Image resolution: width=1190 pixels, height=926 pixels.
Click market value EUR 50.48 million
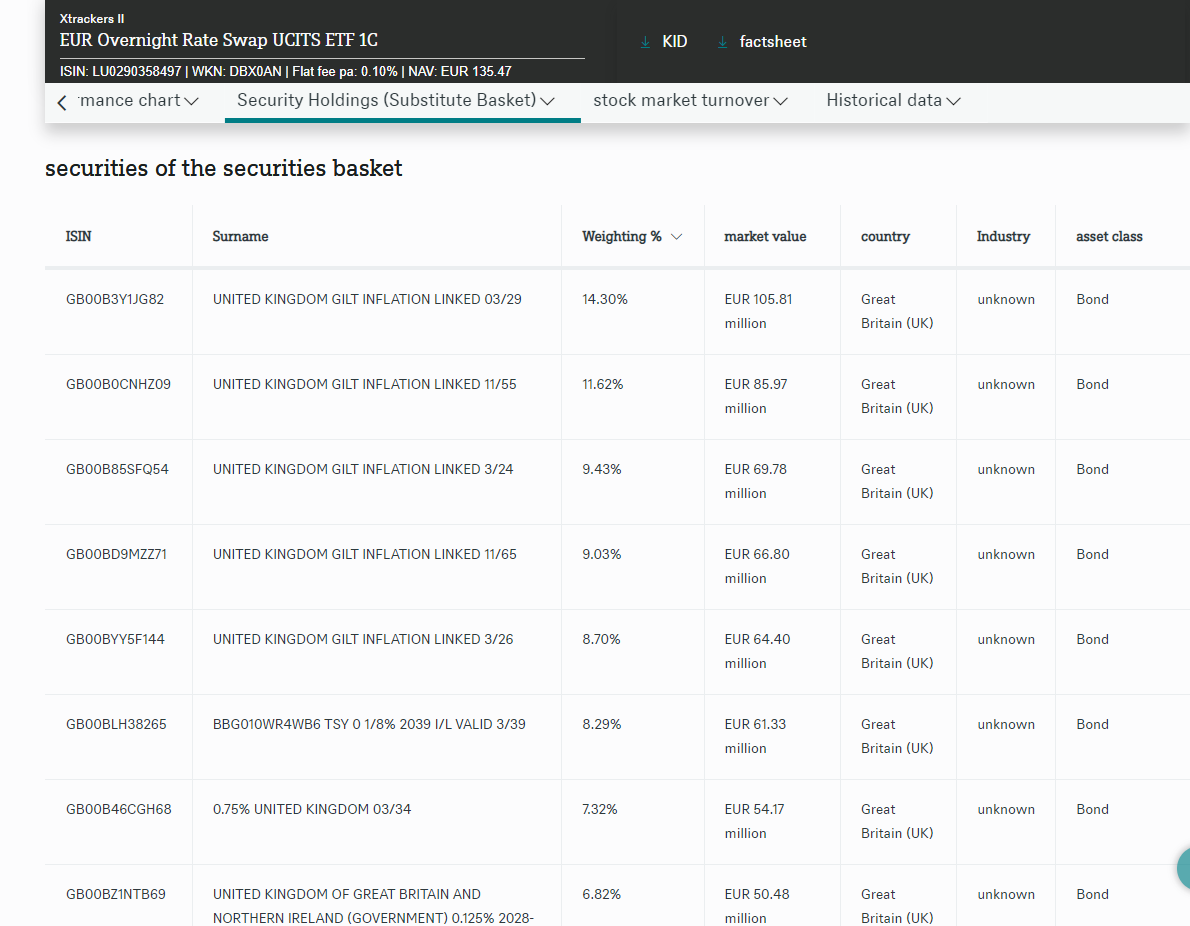click(757, 906)
